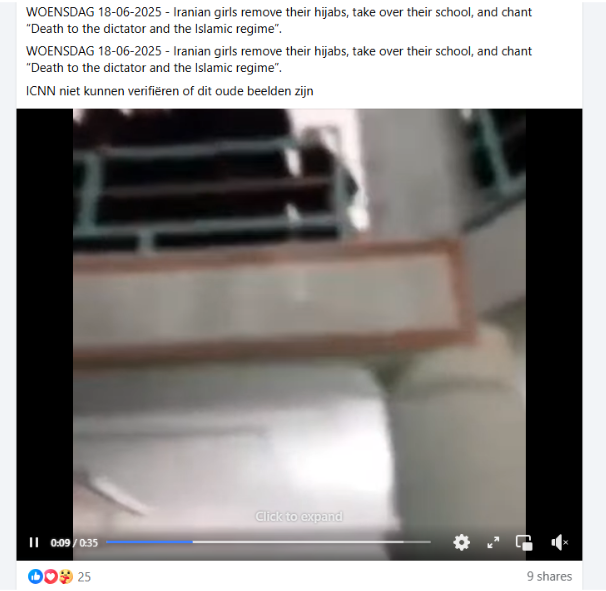Jump ahead on the unplayed progress bar

coord(312,542)
